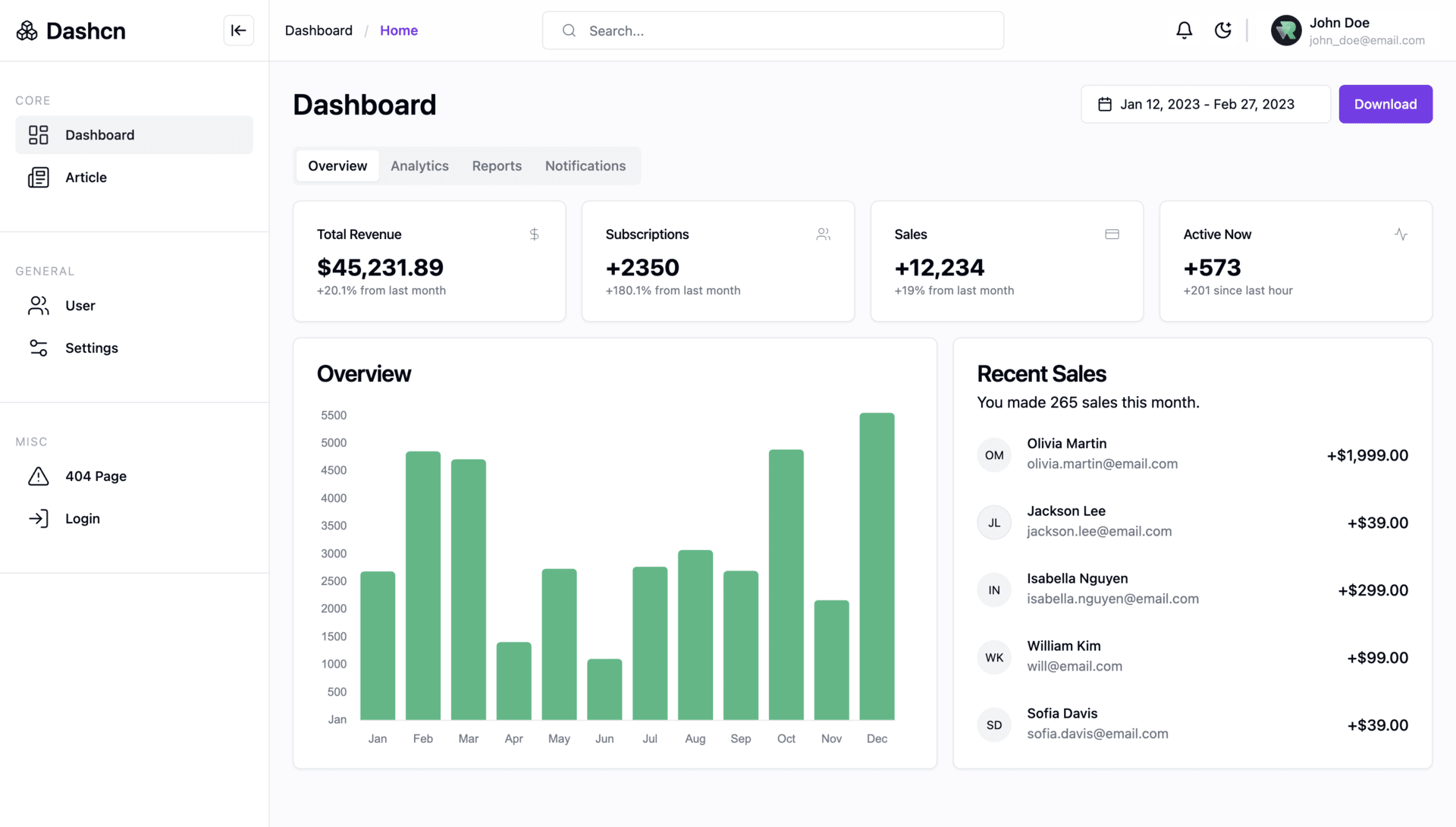This screenshot has width=1456, height=827.
Task: Select the Notifications tab
Action: point(585,166)
